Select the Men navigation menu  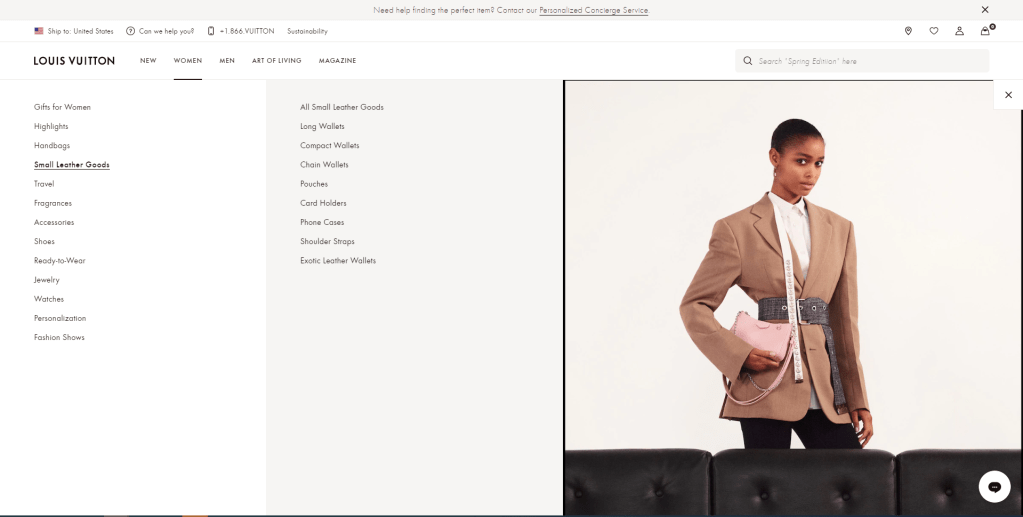(x=227, y=61)
